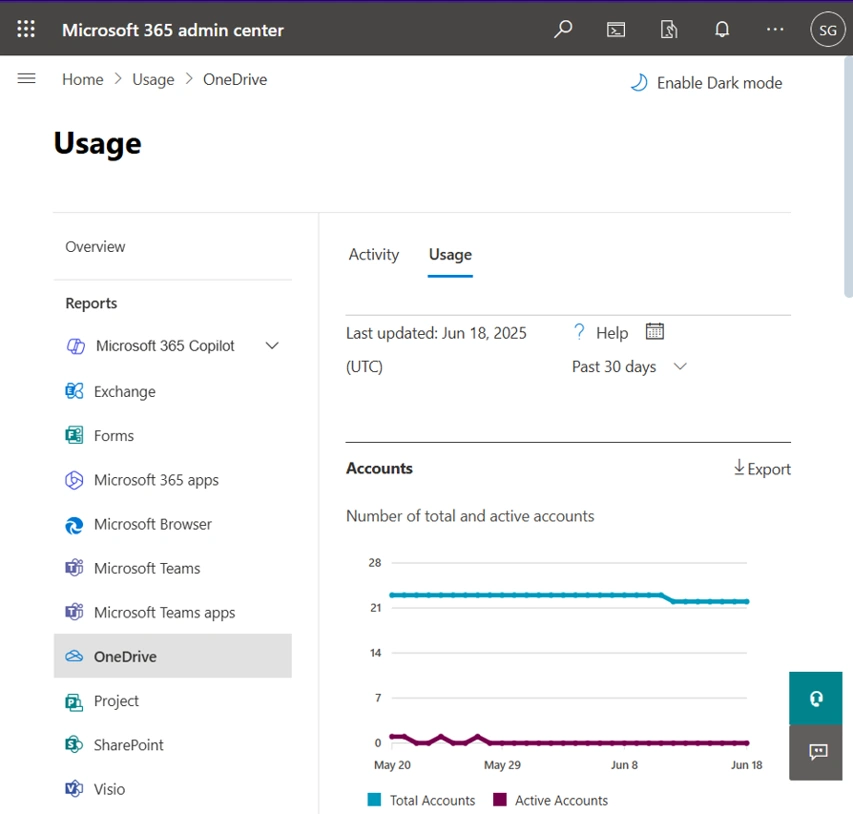This screenshot has width=853, height=814.
Task: Open the more options ellipsis
Action: [x=775, y=29]
